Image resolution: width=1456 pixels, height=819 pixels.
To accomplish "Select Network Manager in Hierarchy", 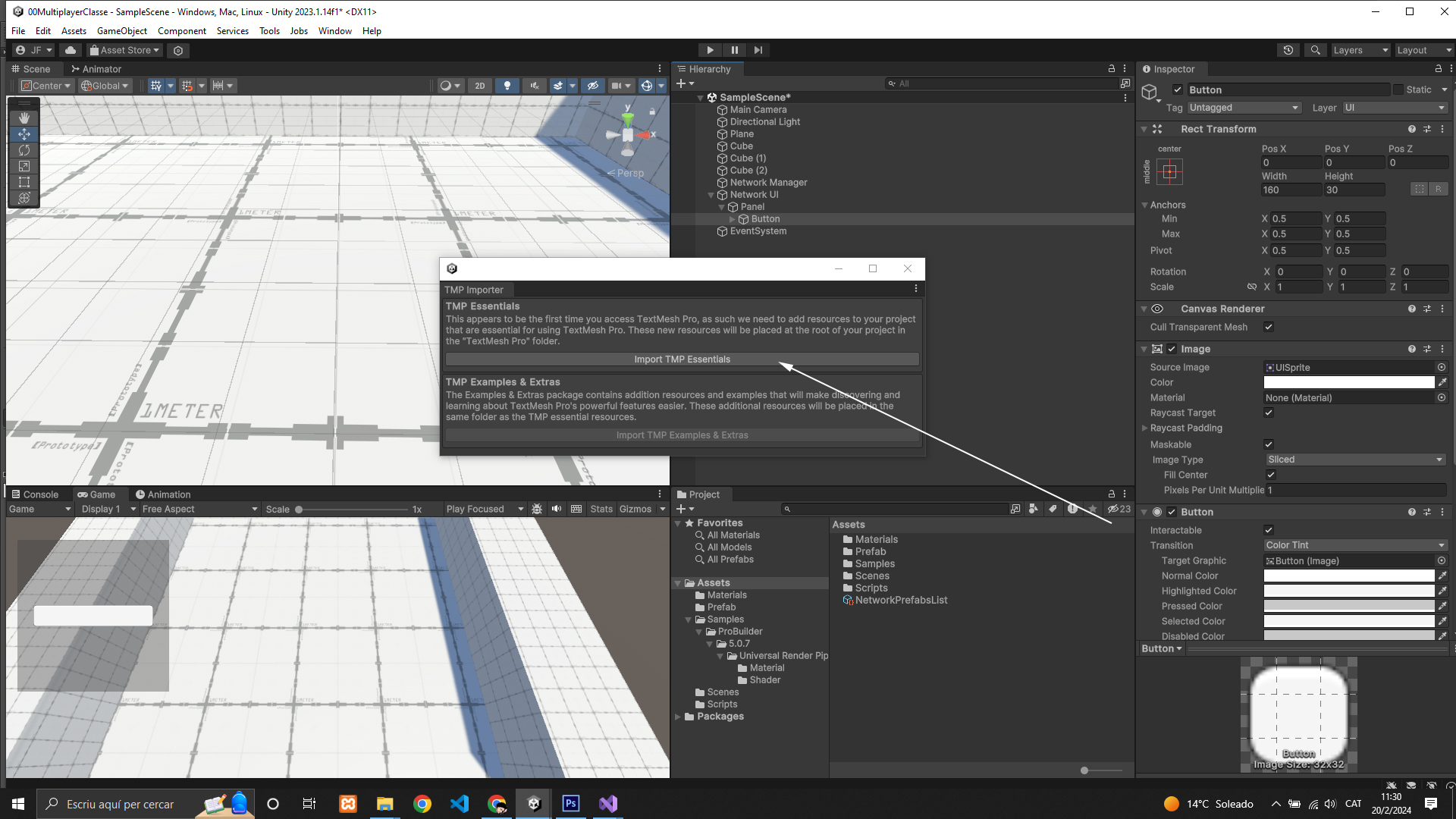I will coord(768,183).
